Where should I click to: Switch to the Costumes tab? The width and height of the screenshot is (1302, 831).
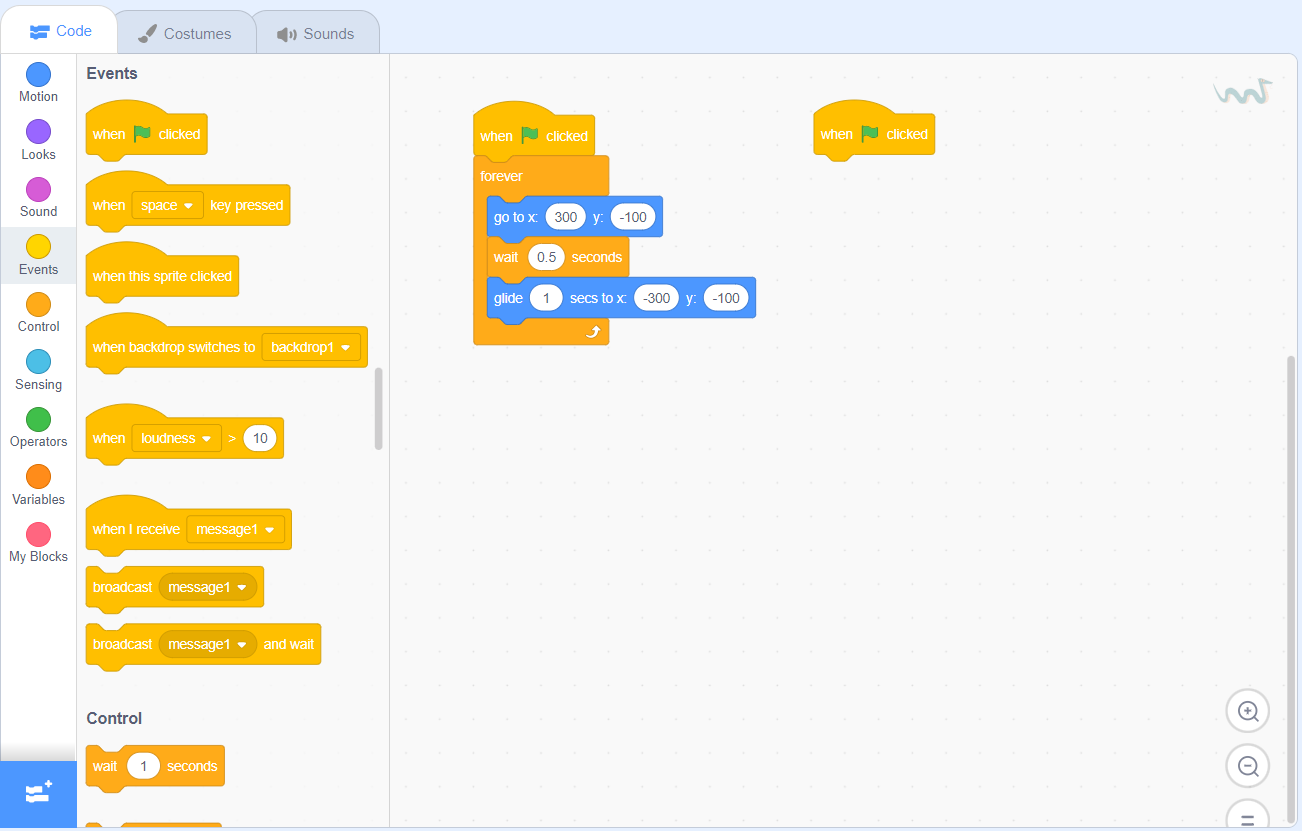pos(184,33)
